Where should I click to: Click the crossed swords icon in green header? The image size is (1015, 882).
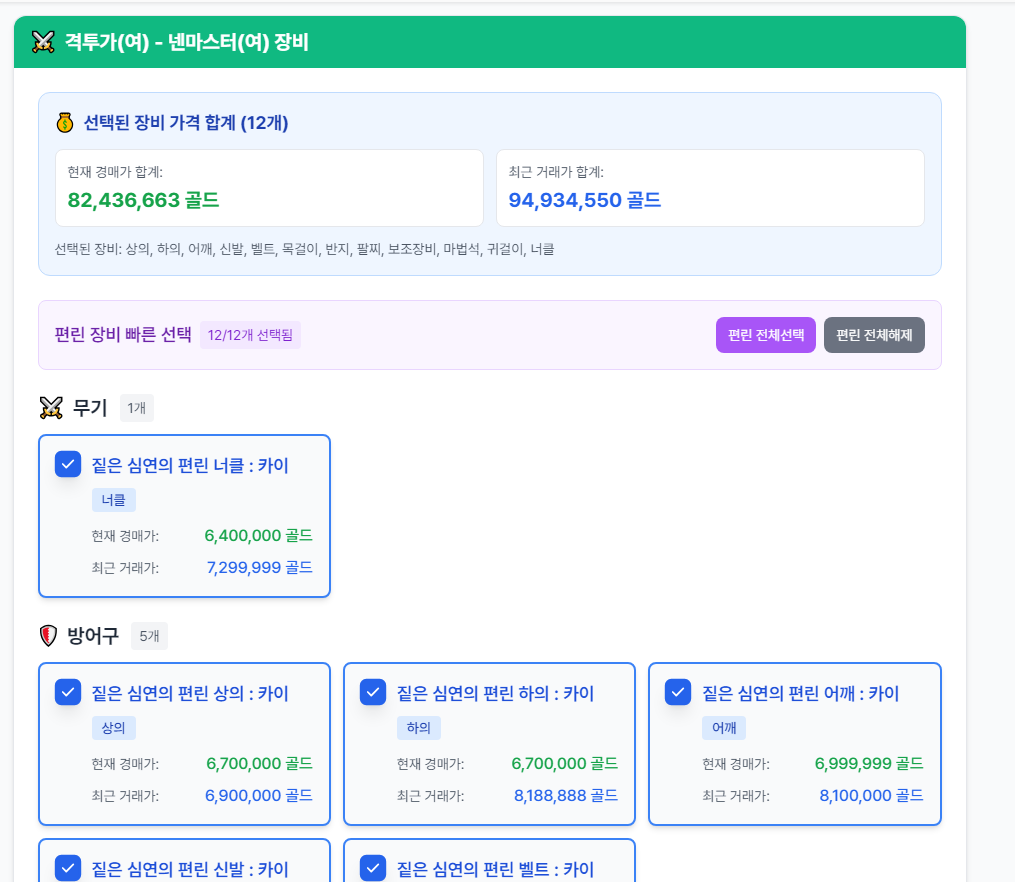(42, 42)
